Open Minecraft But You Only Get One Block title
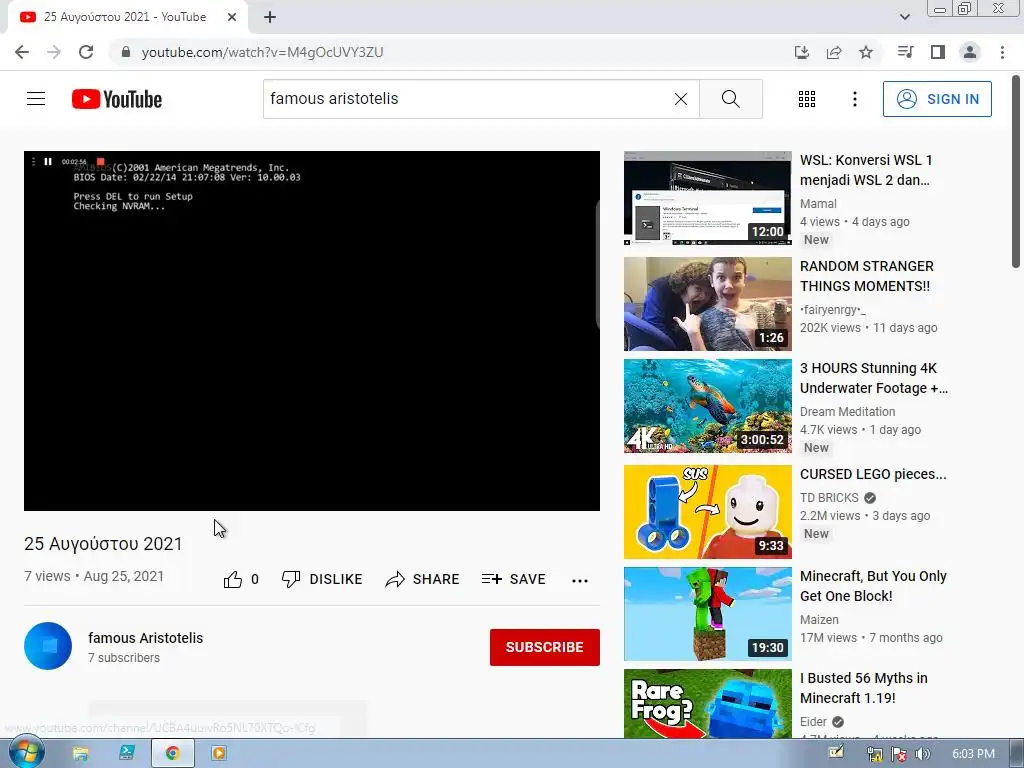 click(873, 586)
